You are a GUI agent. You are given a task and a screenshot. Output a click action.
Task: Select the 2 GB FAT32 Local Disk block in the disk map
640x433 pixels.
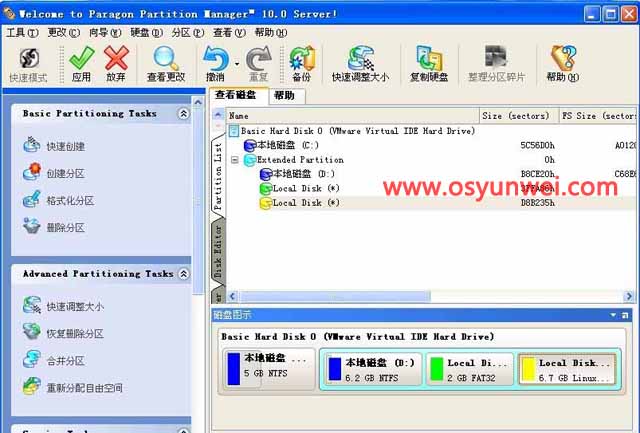(470, 370)
